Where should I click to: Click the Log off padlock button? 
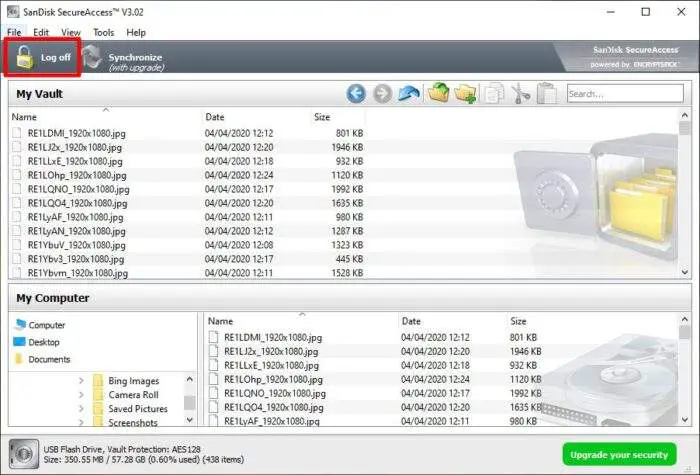pyautogui.click(x=43, y=57)
